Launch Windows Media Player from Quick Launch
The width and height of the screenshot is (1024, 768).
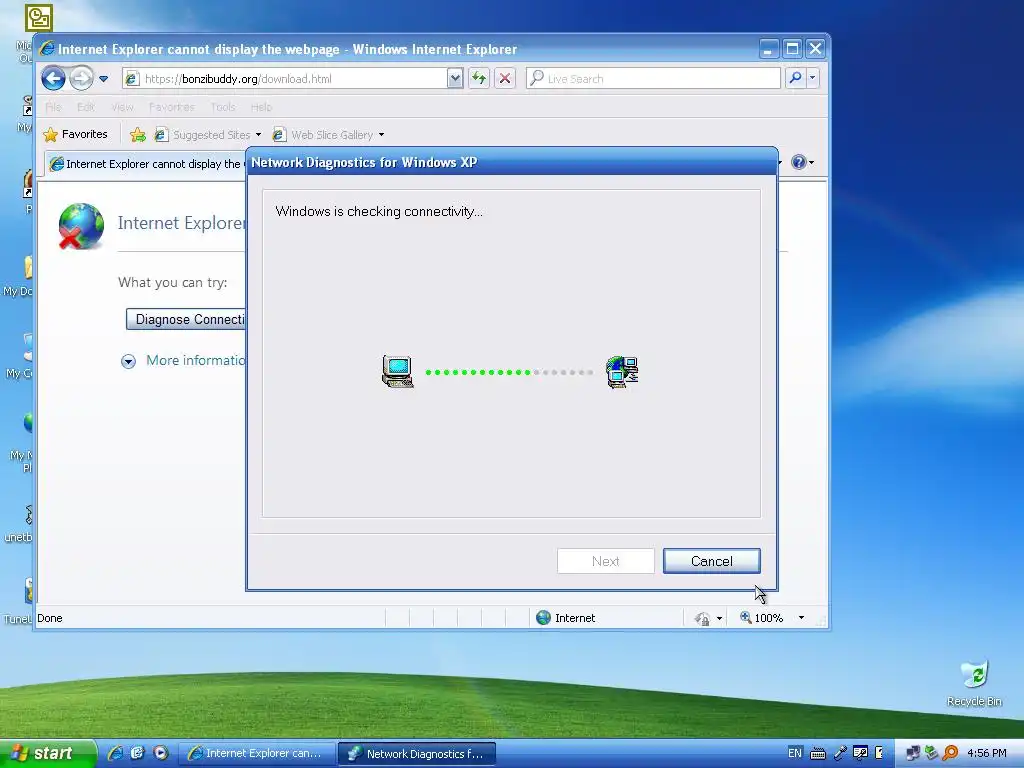coord(161,753)
